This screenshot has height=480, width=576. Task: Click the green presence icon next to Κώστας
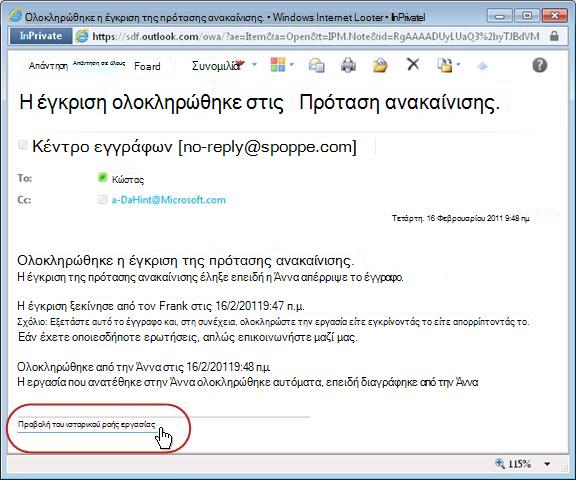(x=102, y=178)
